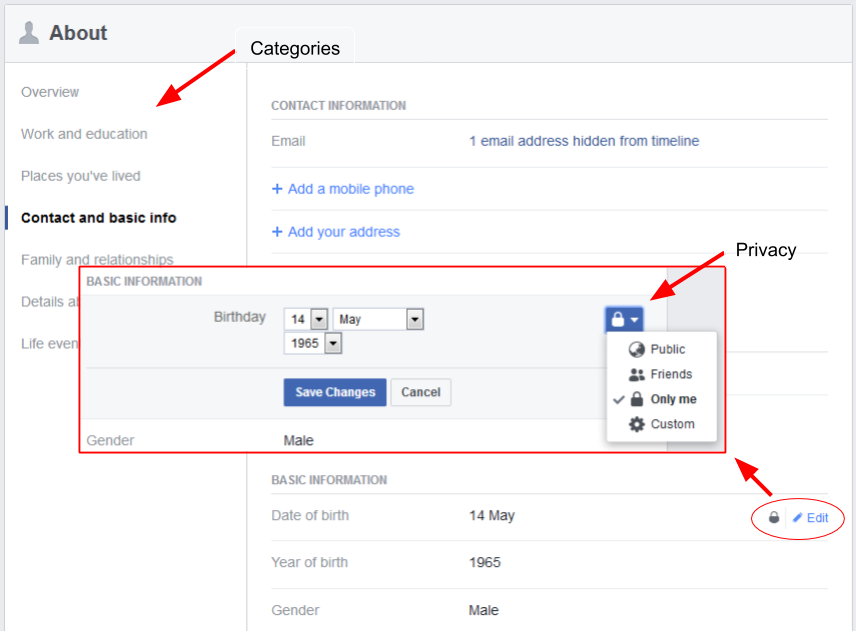
Task: Click the lock privacy icon beside Edit
Action: pyautogui.click(x=774, y=517)
